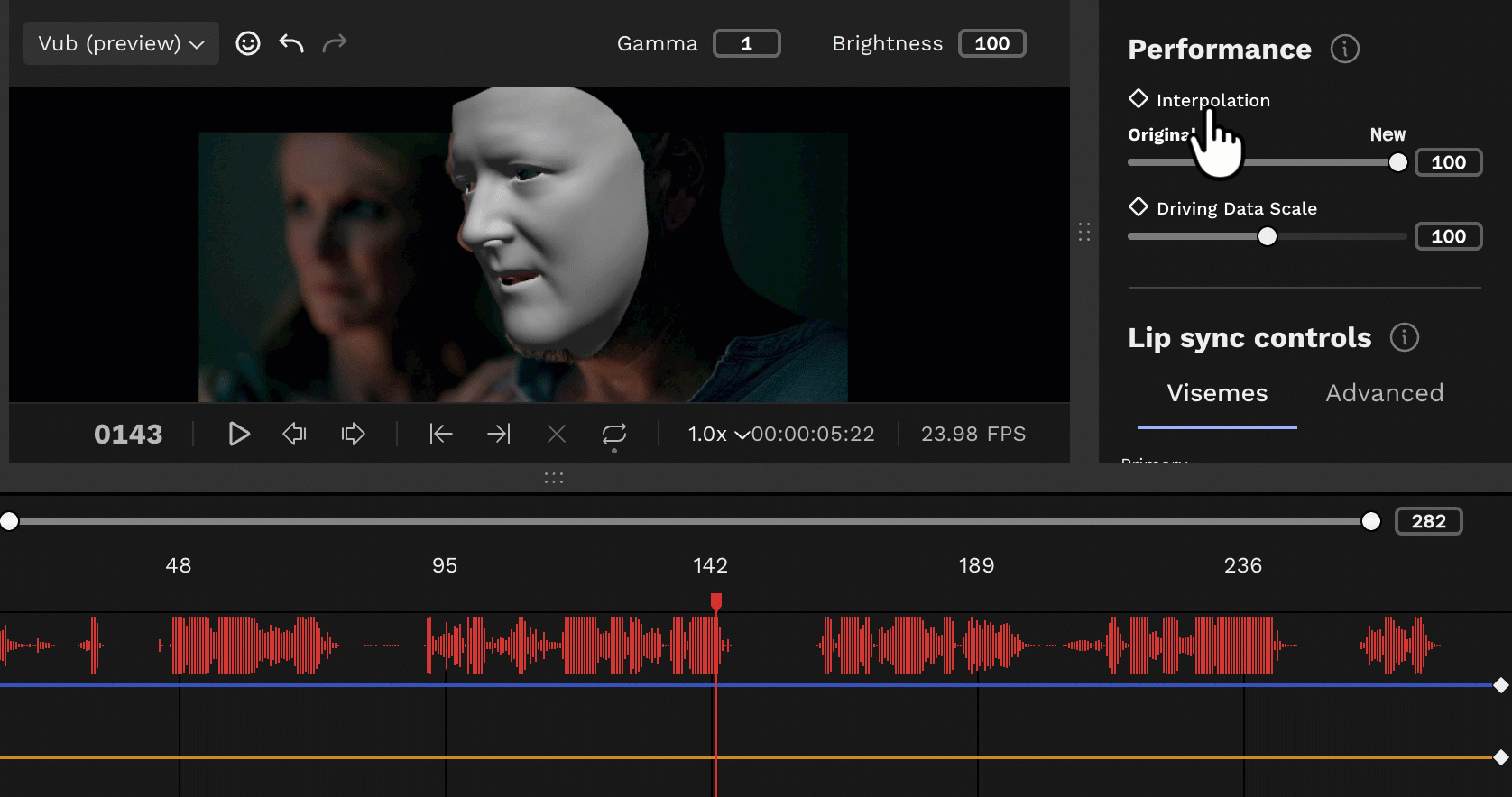The width and height of the screenshot is (1512, 797).
Task: Step forward one frame
Action: coord(353,434)
